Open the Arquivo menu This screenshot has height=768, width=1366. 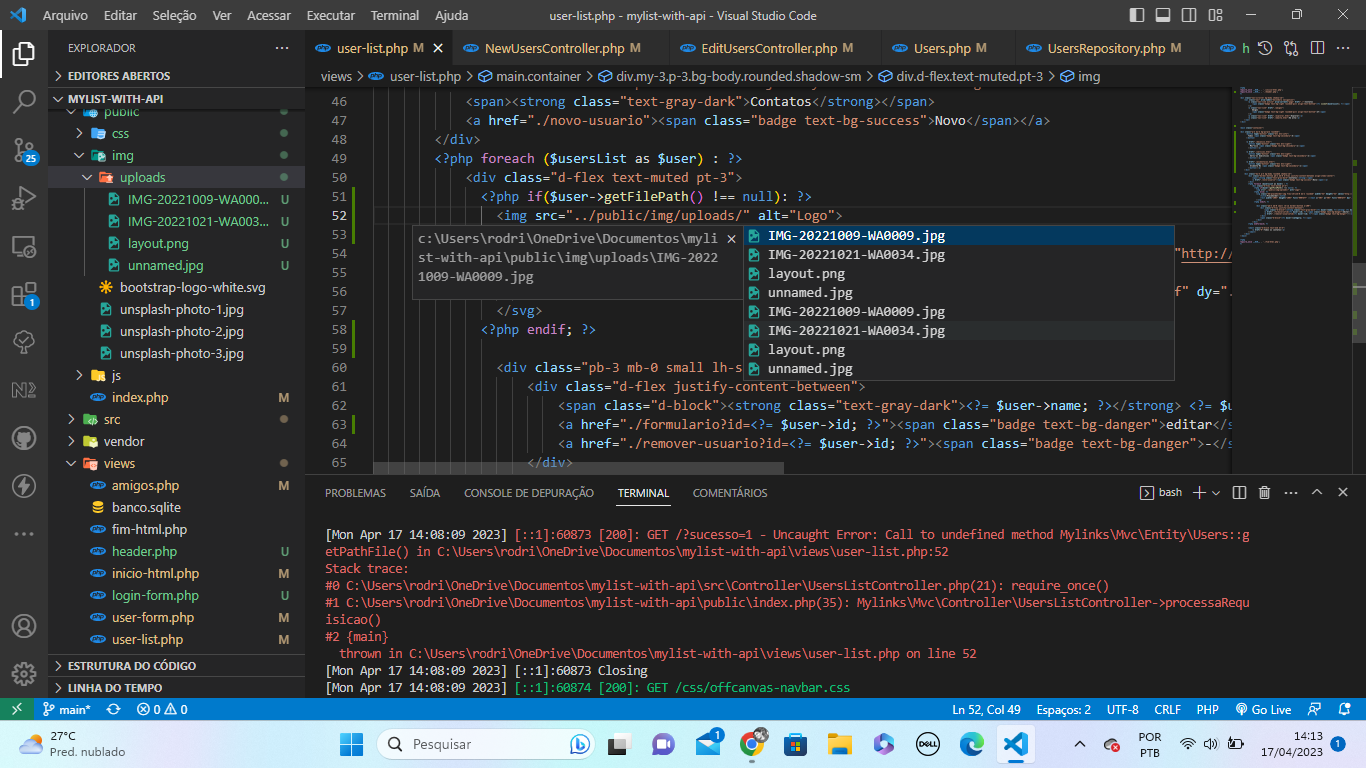(x=65, y=15)
